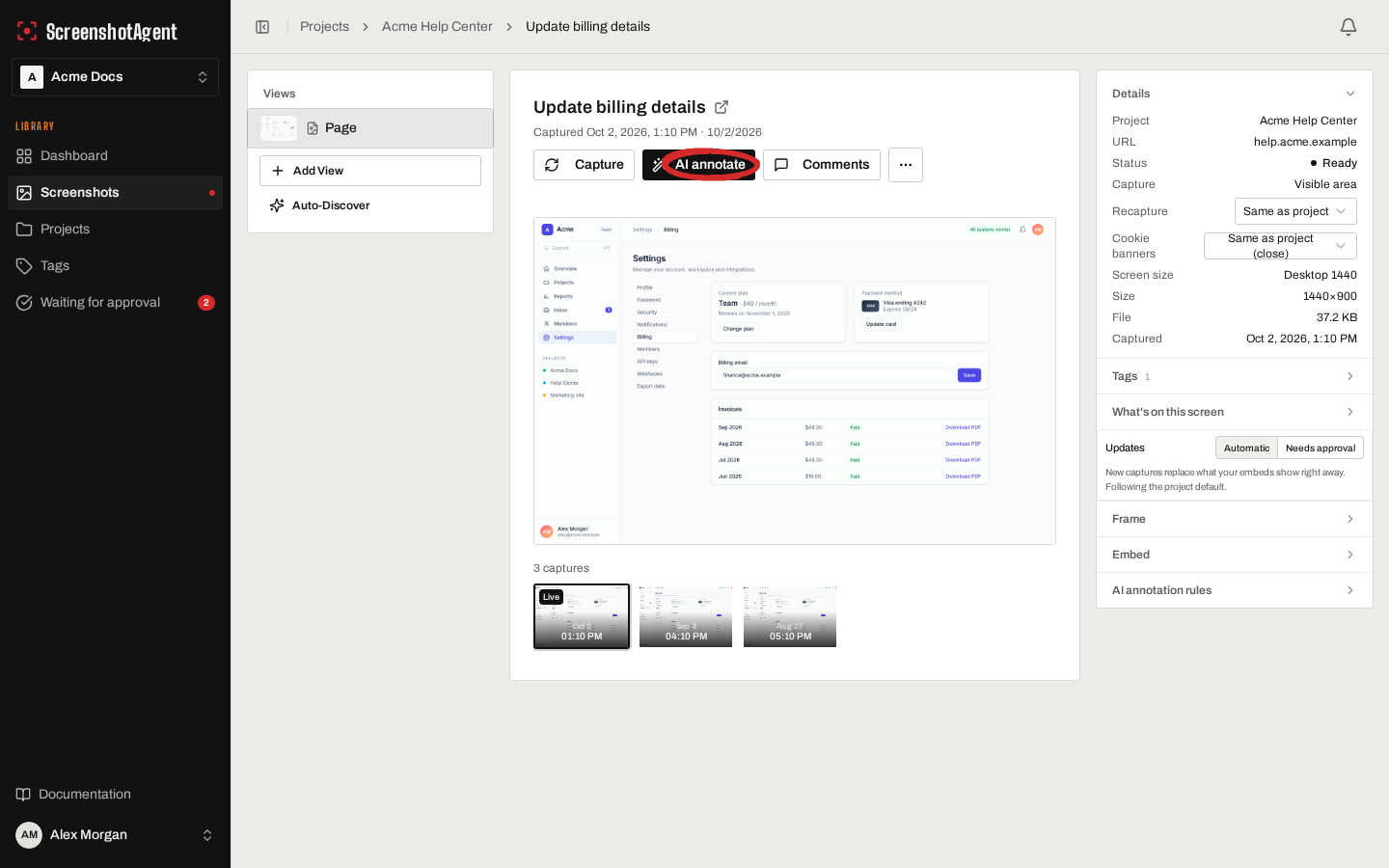Set Updates to Needs approval
Image resolution: width=1389 pixels, height=868 pixels.
point(1321,448)
